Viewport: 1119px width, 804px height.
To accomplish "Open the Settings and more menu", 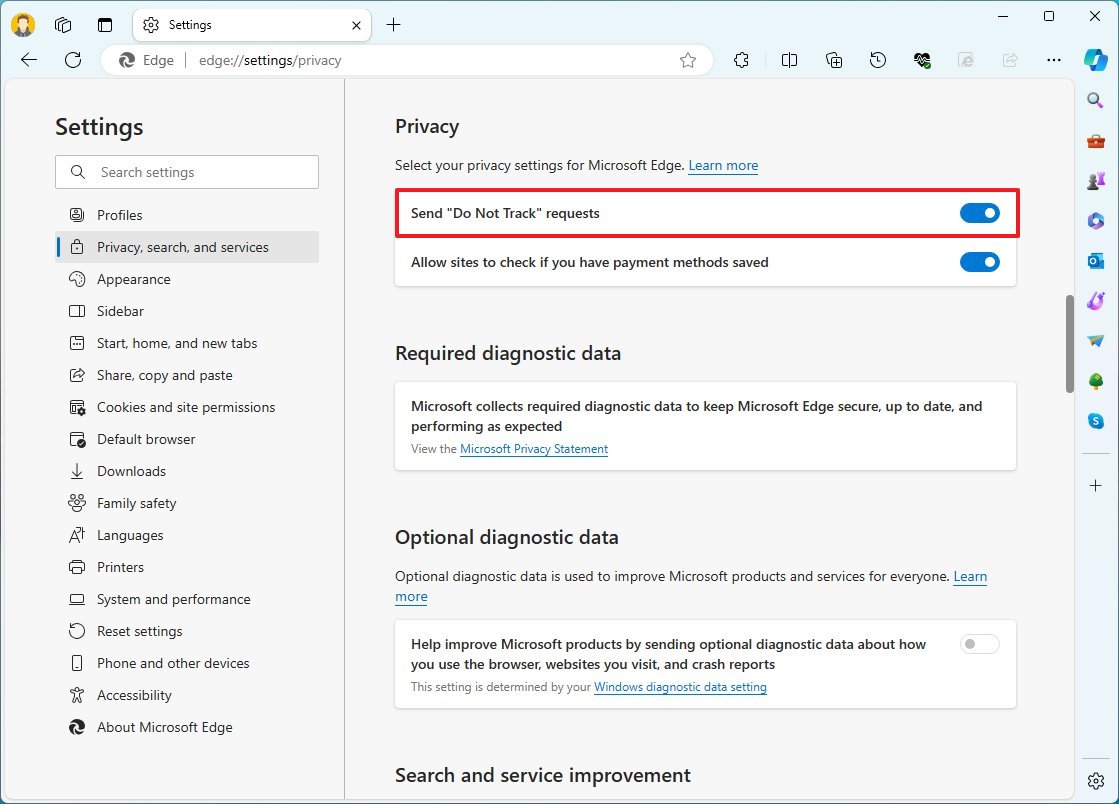I will pos(1054,60).
